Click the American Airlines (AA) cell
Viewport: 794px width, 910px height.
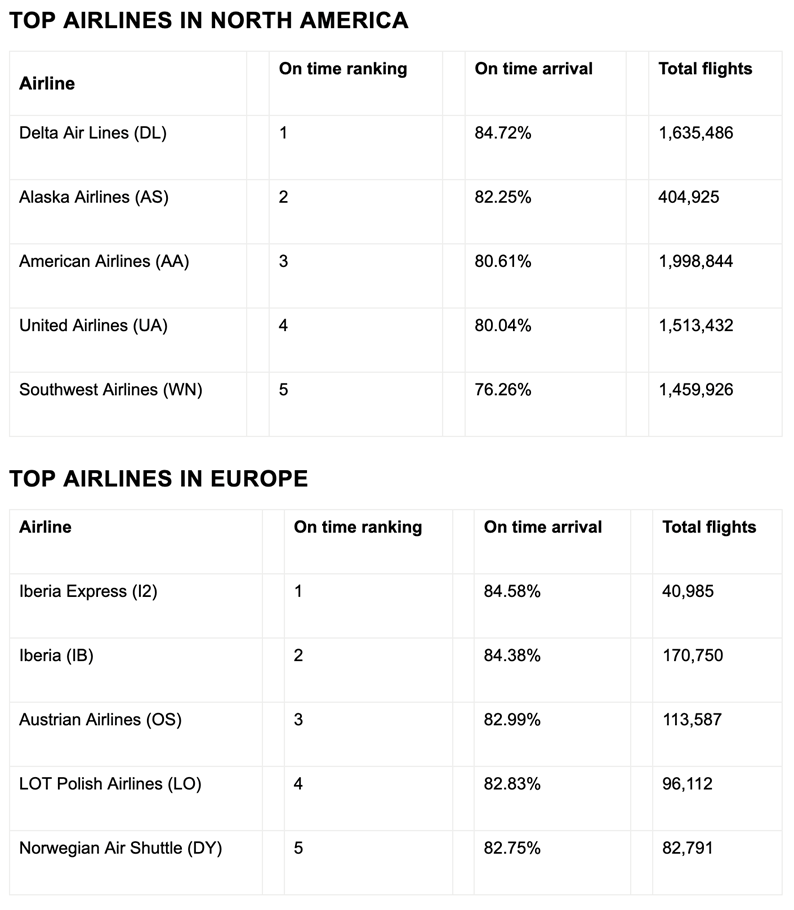click(104, 262)
